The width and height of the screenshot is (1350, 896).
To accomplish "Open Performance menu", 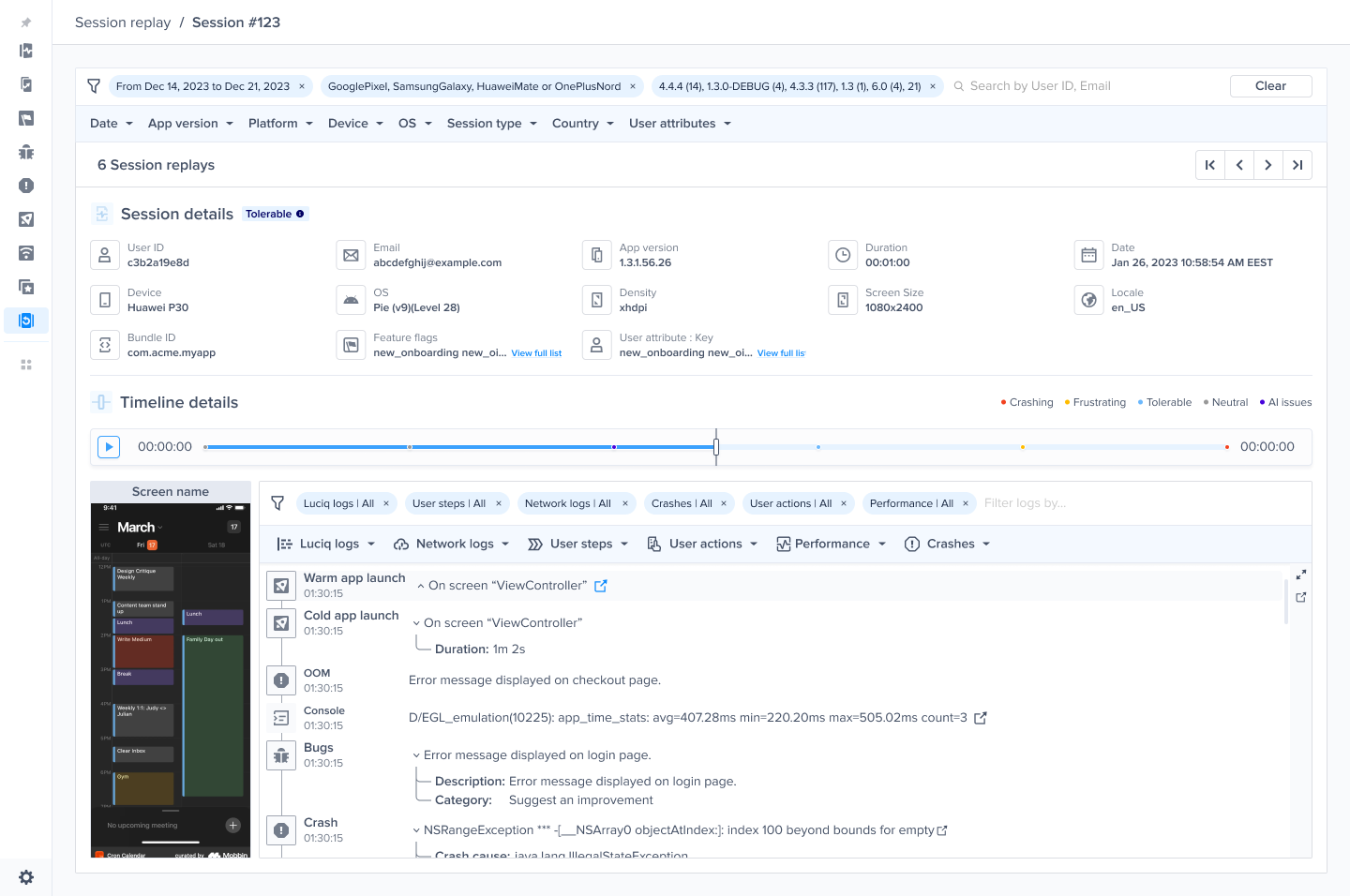I will 832,545.
